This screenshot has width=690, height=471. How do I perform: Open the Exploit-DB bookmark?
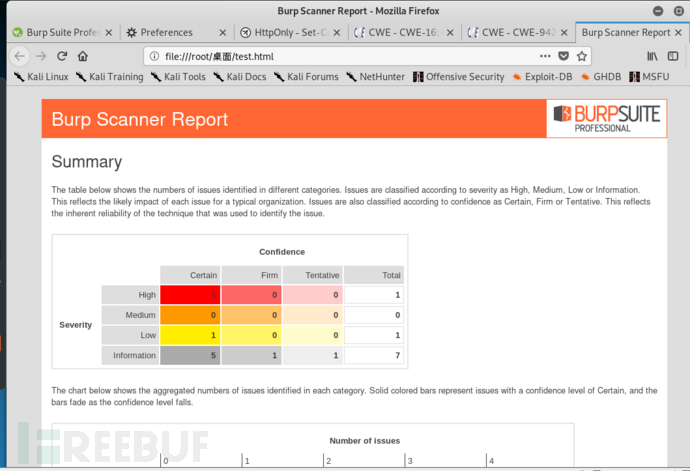click(x=543, y=77)
